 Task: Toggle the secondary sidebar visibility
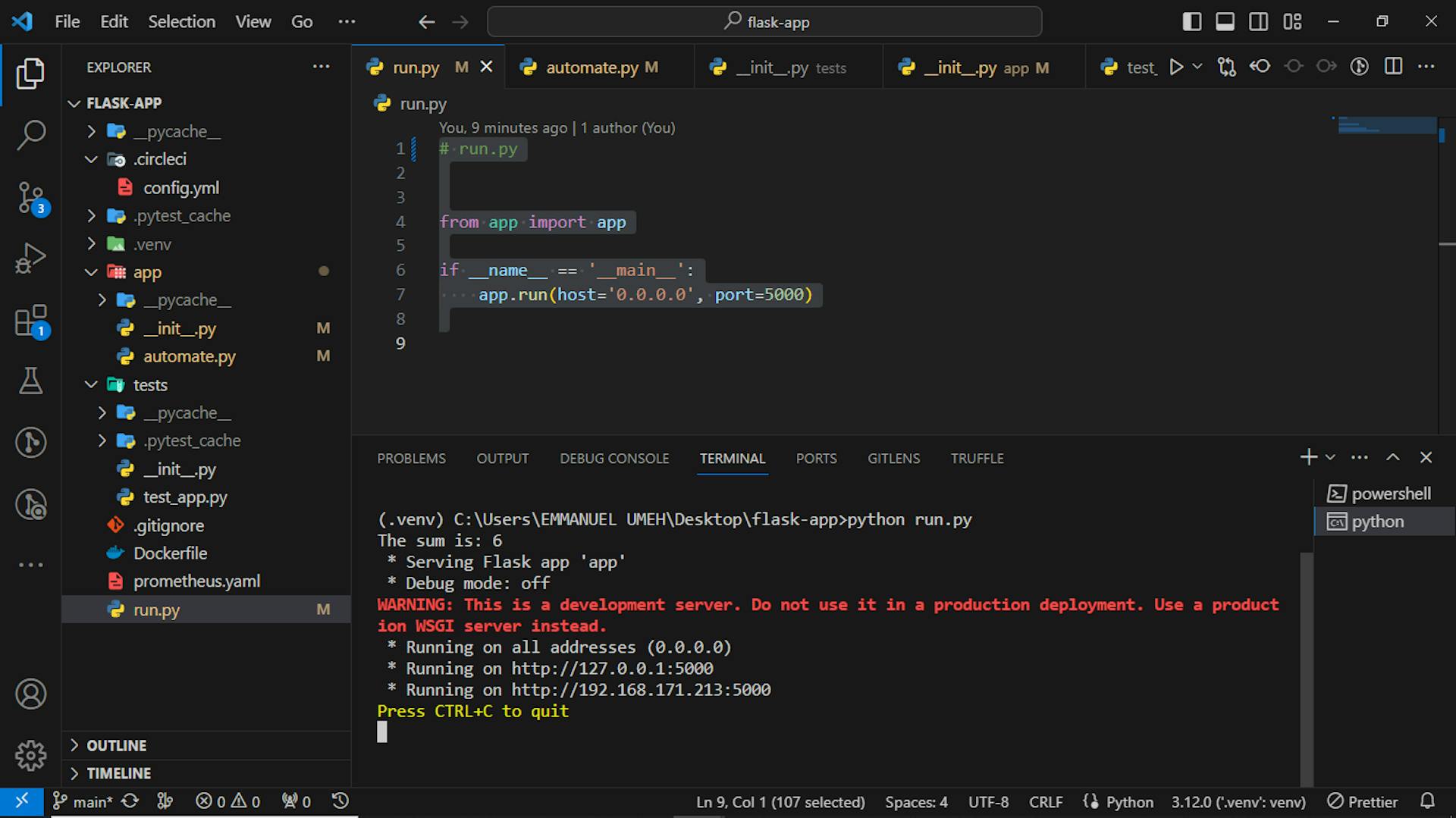(x=1259, y=21)
